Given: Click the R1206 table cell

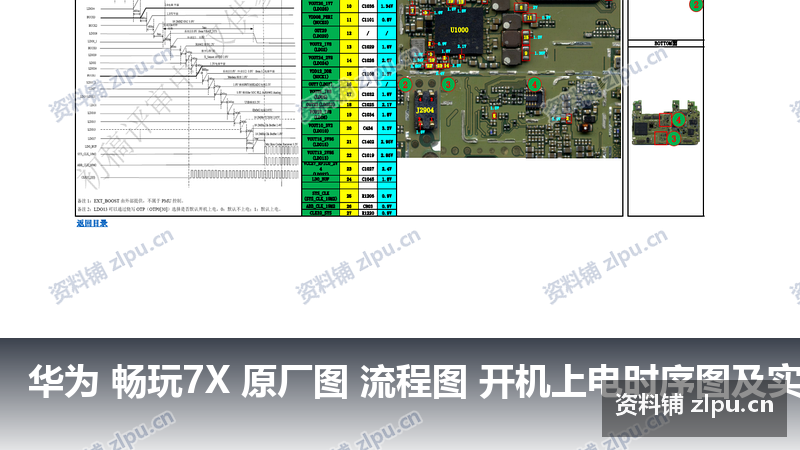Looking at the screenshot, I should point(368,196).
